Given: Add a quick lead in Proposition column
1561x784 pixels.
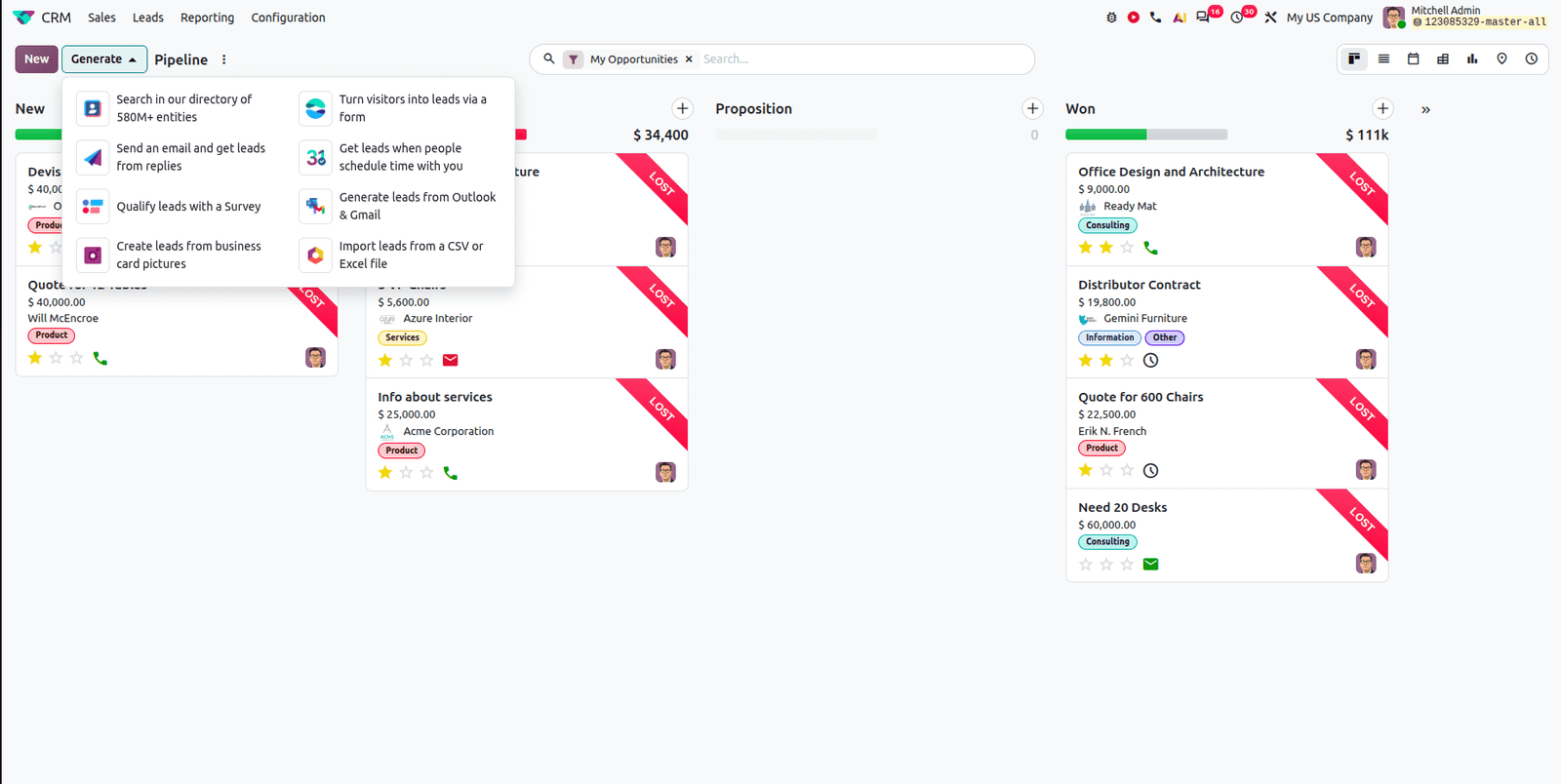Looking at the screenshot, I should tap(1032, 108).
